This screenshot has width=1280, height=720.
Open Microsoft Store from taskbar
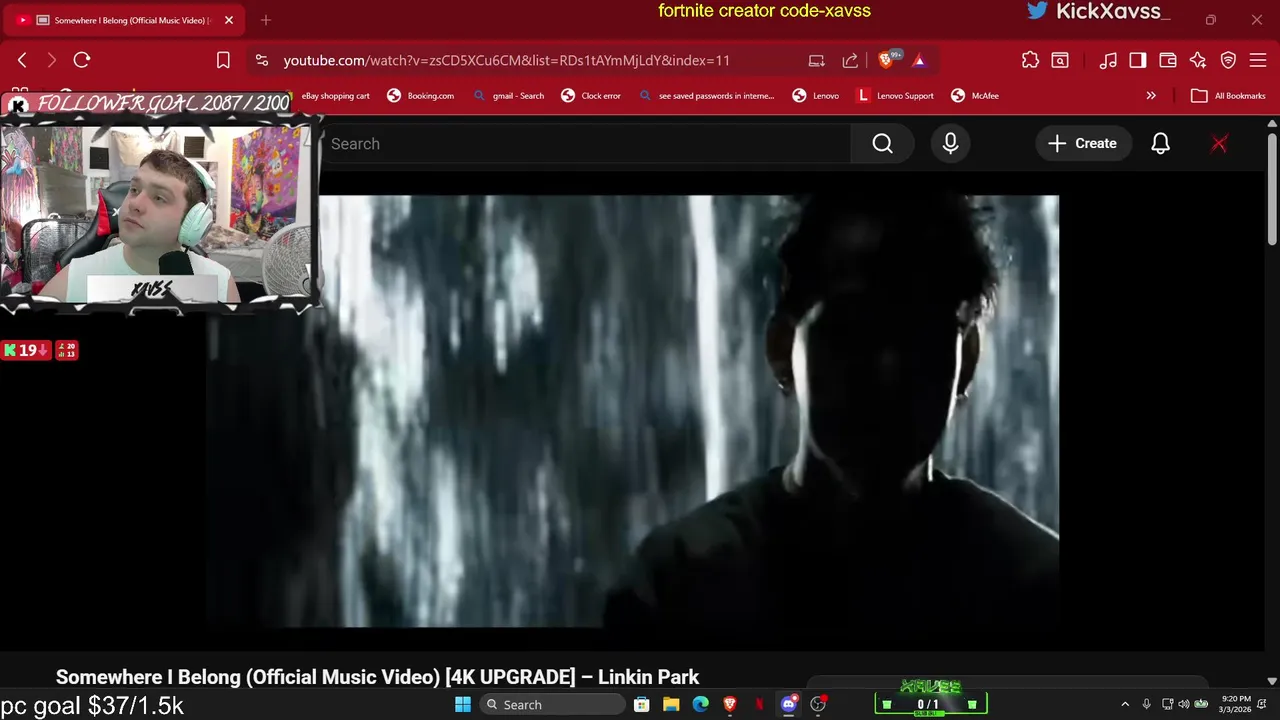pyautogui.click(x=642, y=704)
